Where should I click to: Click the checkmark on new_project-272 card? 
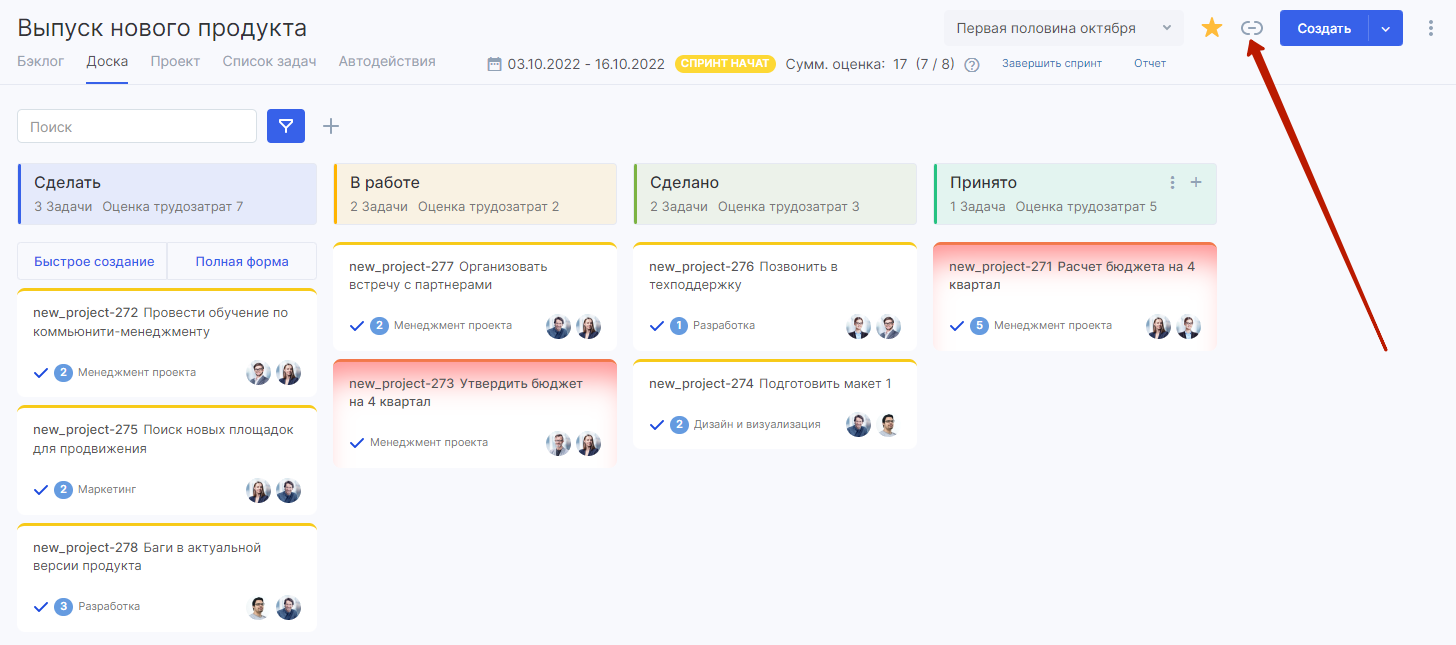coord(41,373)
